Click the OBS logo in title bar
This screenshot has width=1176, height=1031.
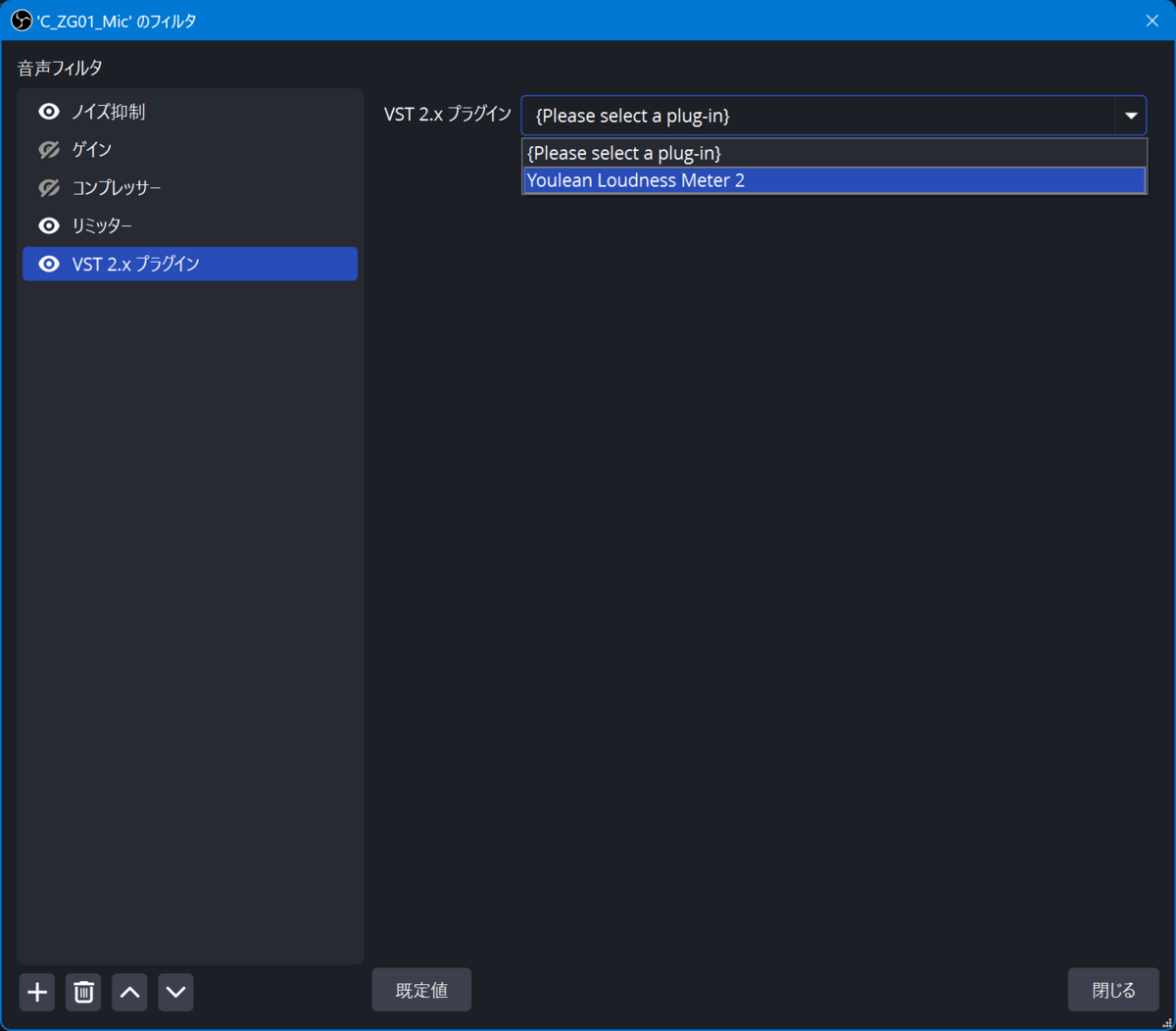(x=21, y=21)
